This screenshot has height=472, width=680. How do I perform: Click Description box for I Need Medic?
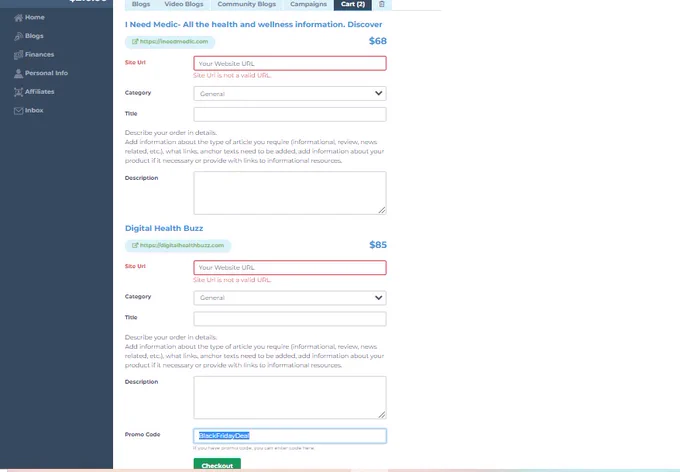pyautogui.click(x=290, y=193)
